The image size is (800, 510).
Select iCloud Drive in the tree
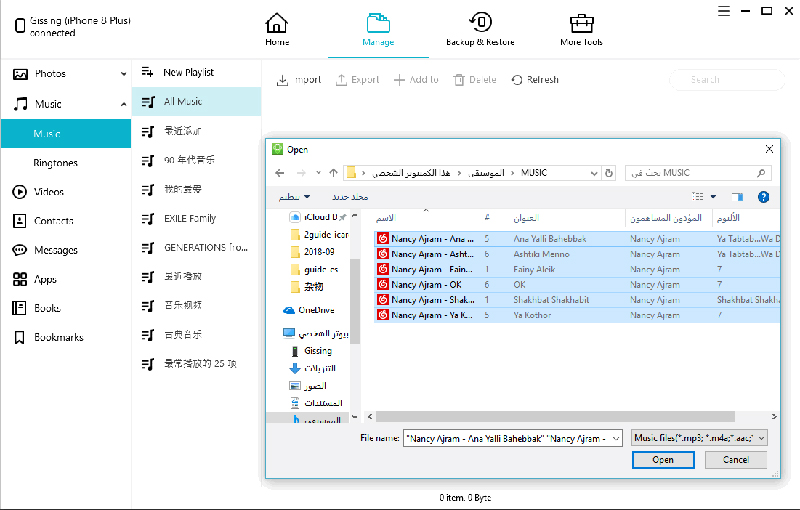coord(318,217)
